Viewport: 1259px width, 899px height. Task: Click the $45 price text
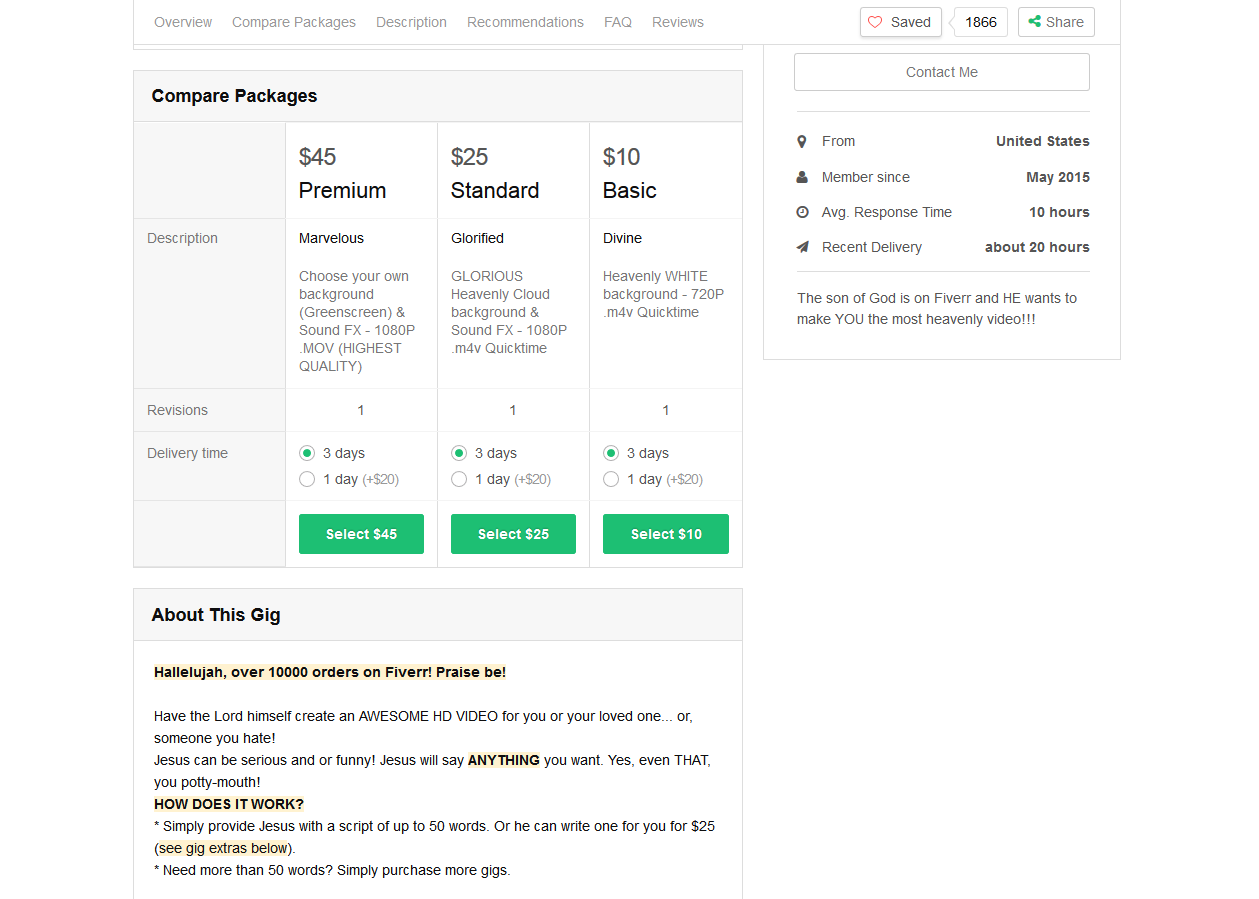click(317, 157)
